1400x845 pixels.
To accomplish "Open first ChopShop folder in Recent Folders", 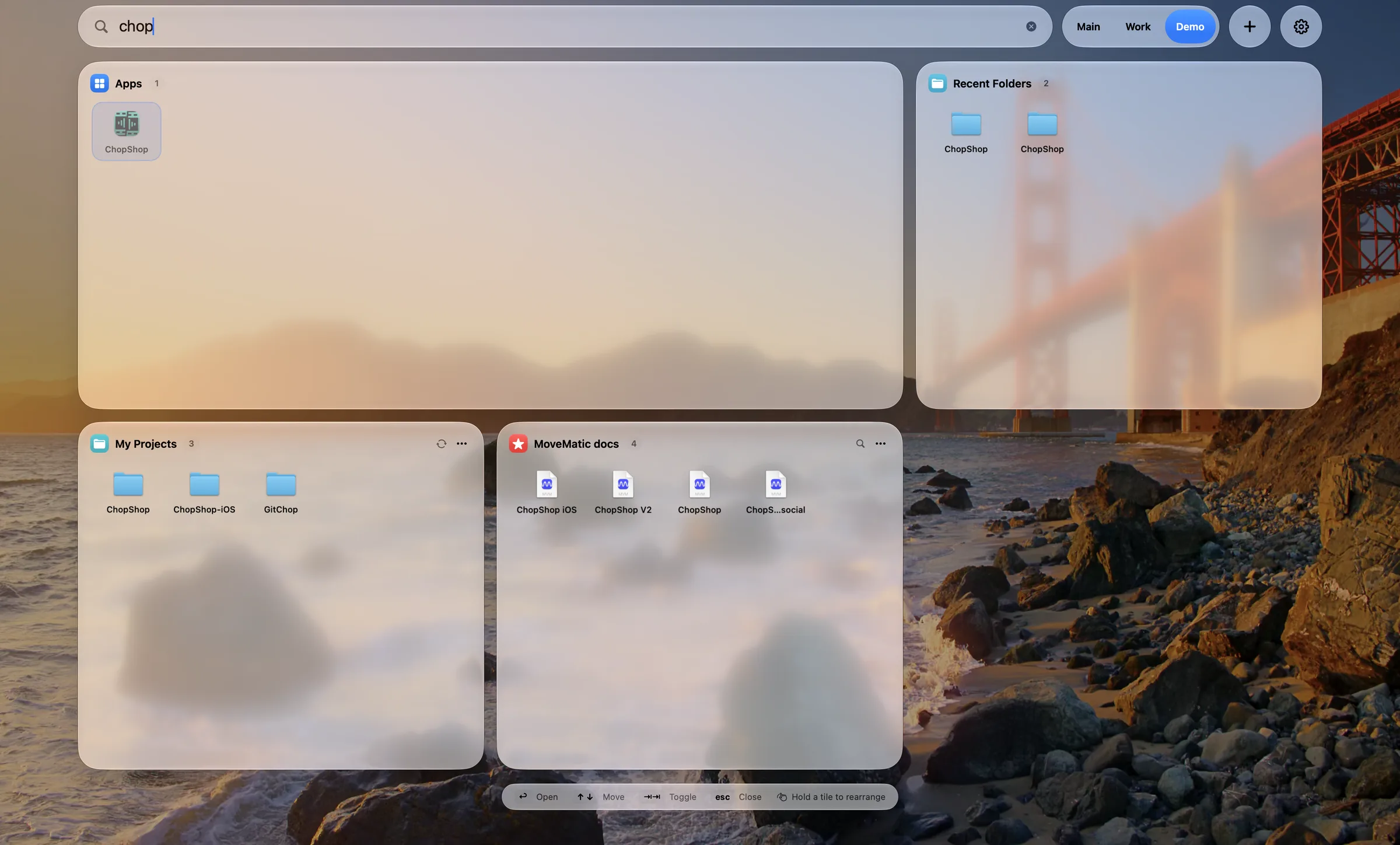I will pos(966,132).
